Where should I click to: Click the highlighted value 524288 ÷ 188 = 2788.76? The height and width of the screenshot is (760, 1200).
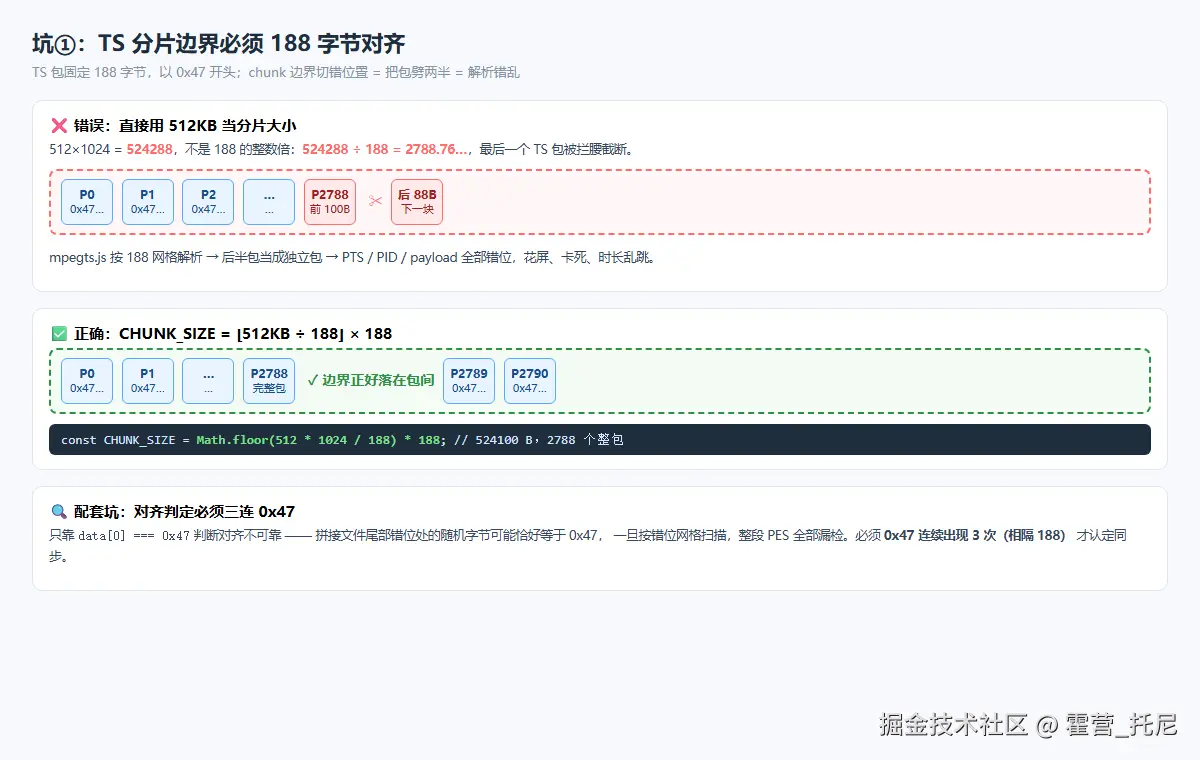[x=386, y=149]
